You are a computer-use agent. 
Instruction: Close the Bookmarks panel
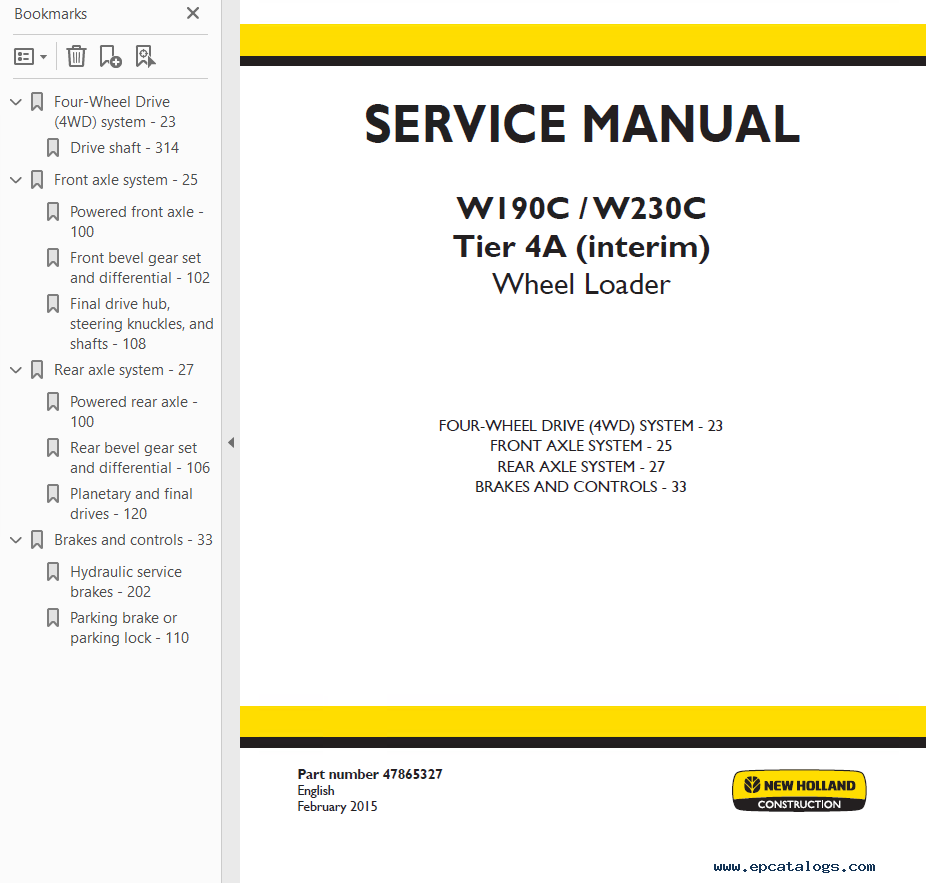tap(193, 13)
